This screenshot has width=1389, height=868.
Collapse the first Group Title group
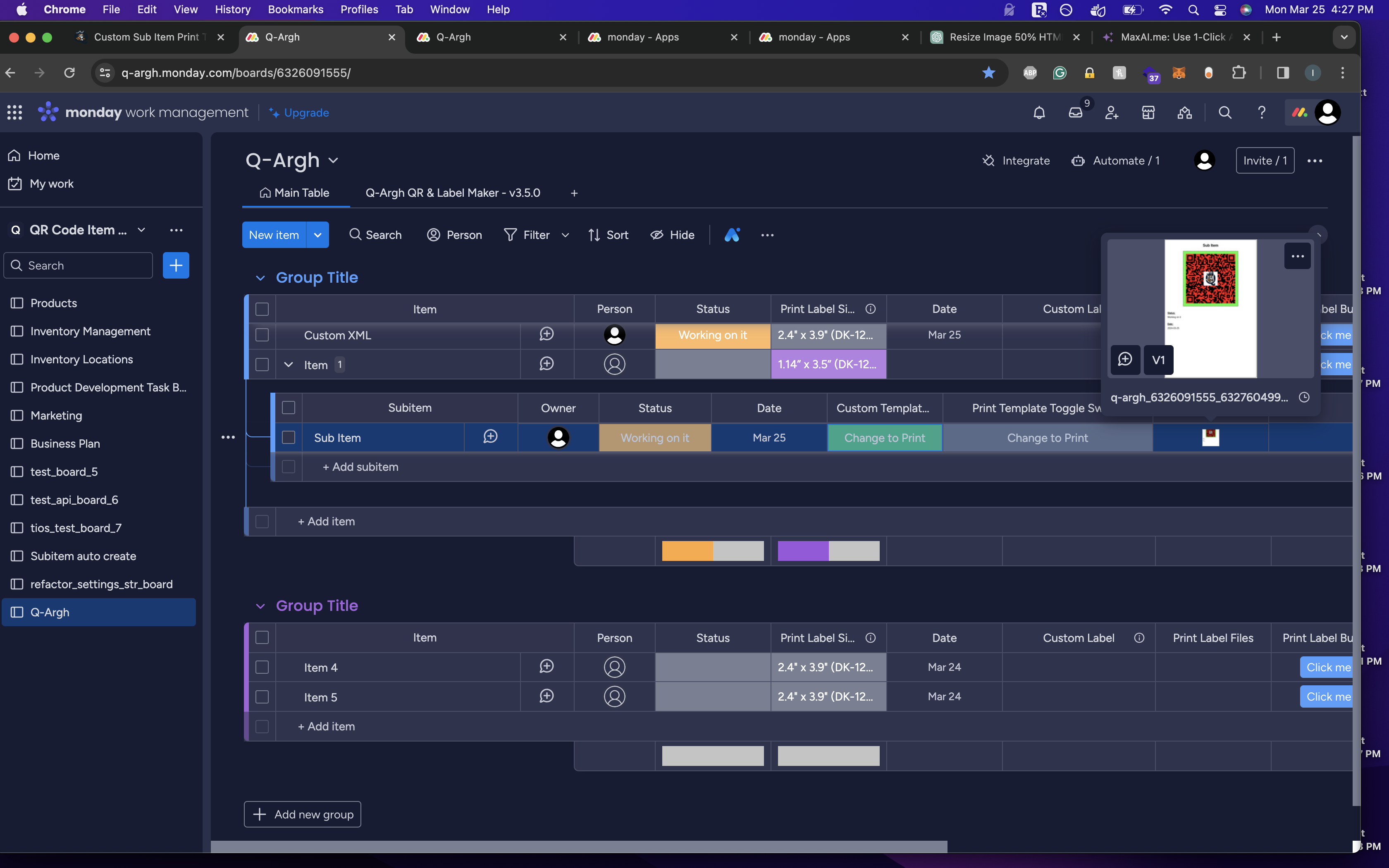click(x=260, y=278)
